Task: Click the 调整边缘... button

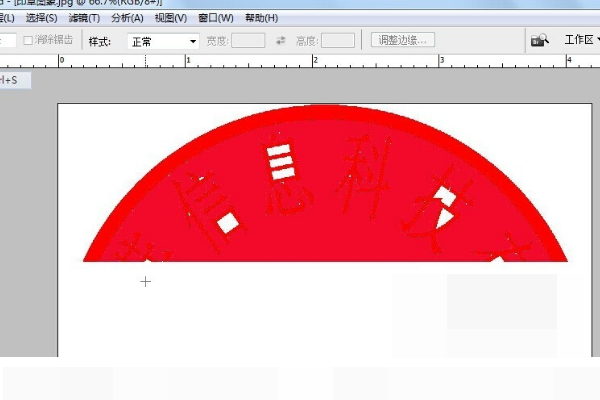Action: pos(403,40)
